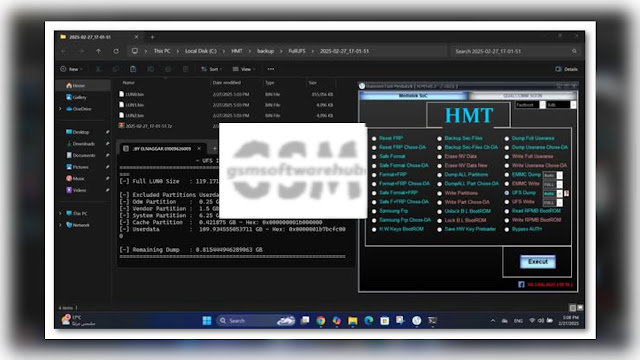The image size is (640, 360).
Task: Click the weather widget on the taskbar
Action: point(78,320)
